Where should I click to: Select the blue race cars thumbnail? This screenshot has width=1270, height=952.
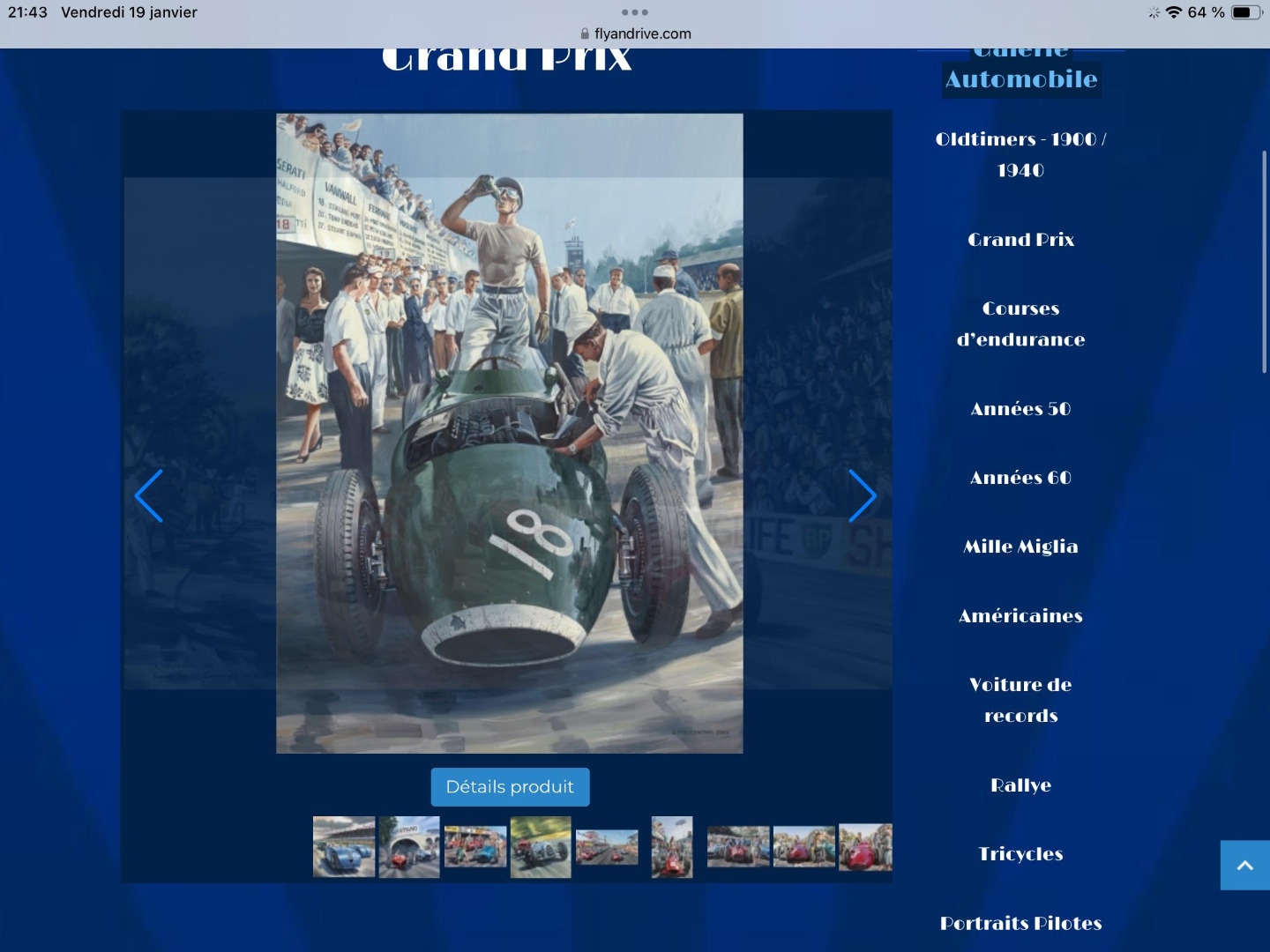click(x=344, y=847)
